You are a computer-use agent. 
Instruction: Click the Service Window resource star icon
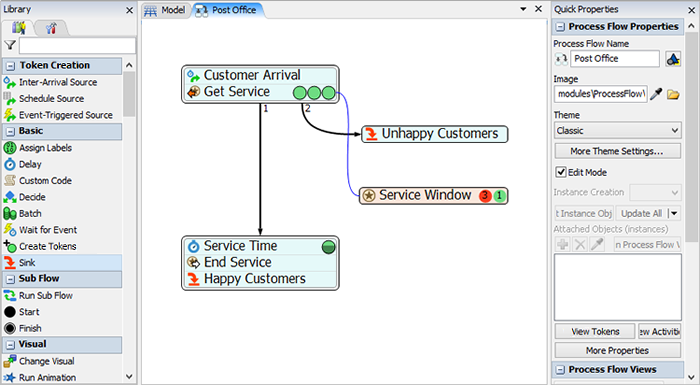pyautogui.click(x=368, y=196)
